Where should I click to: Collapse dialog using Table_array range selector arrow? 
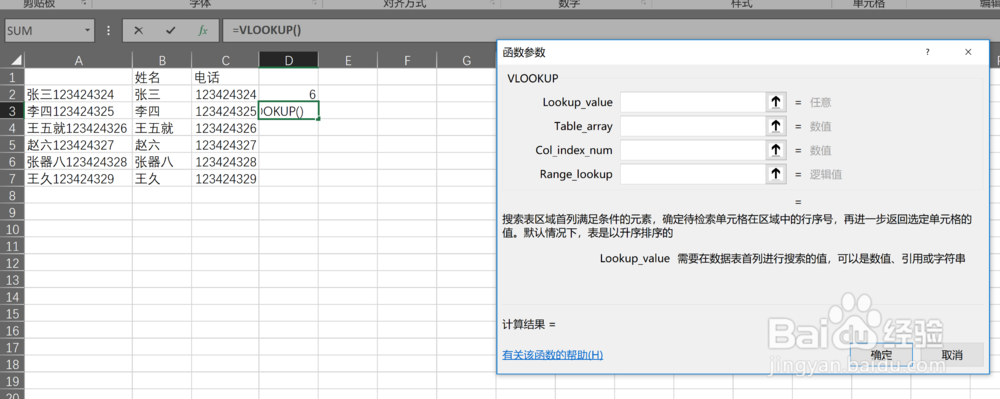point(776,126)
